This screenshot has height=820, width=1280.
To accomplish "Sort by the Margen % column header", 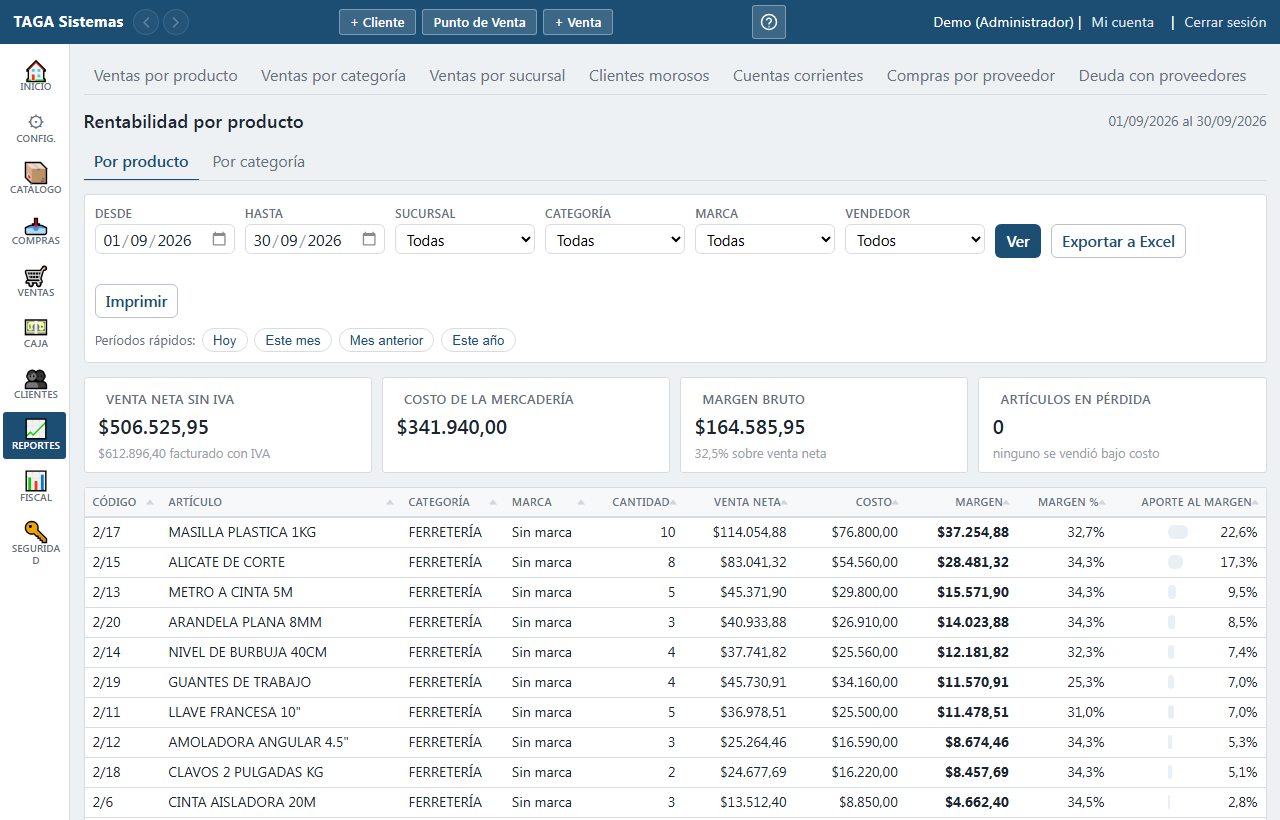I will (1068, 502).
